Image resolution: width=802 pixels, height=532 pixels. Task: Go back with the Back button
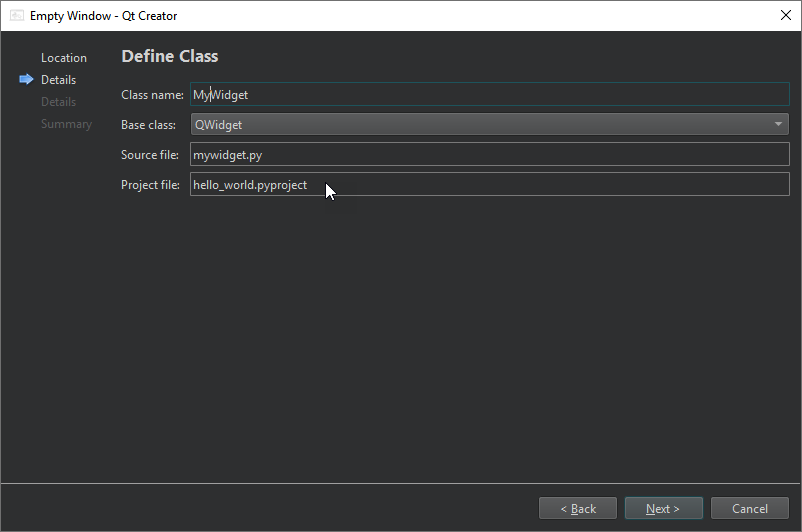(577, 509)
